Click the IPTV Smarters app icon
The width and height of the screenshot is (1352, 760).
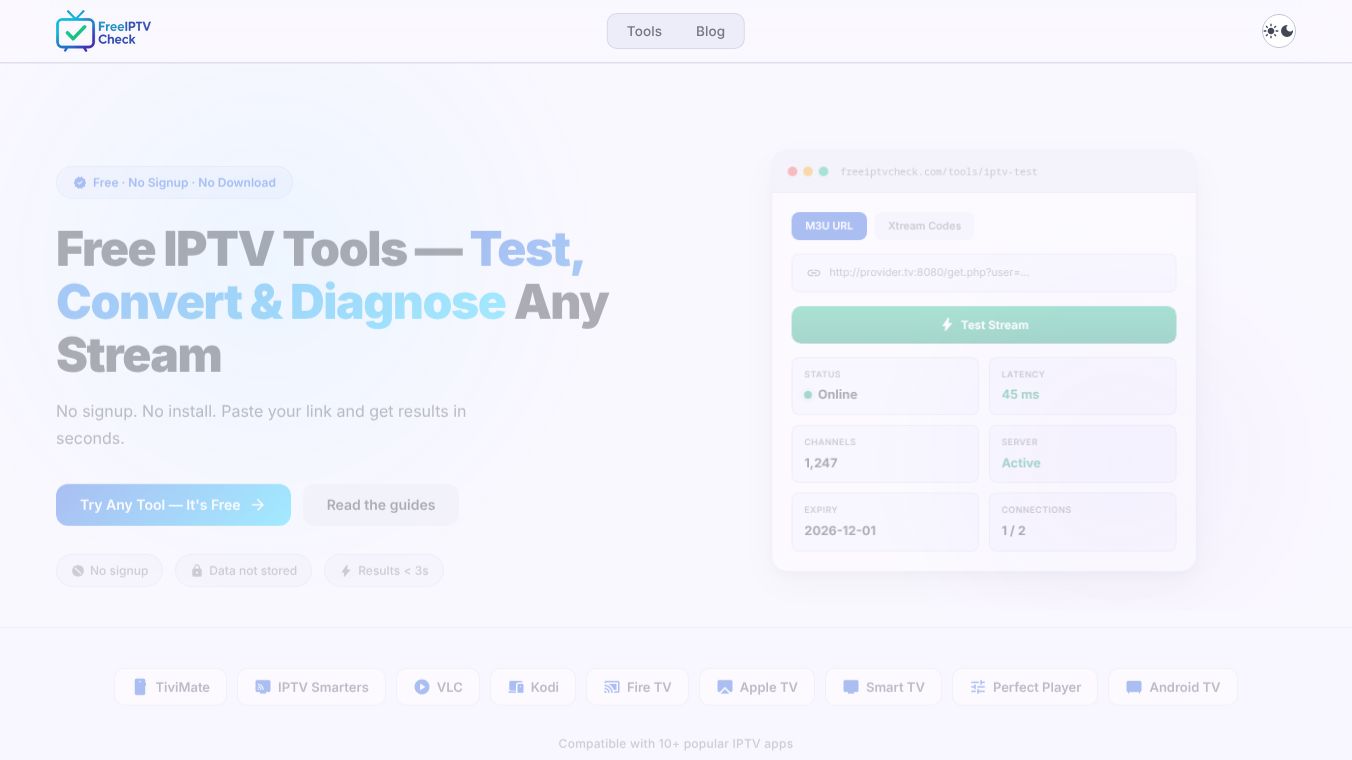263,687
